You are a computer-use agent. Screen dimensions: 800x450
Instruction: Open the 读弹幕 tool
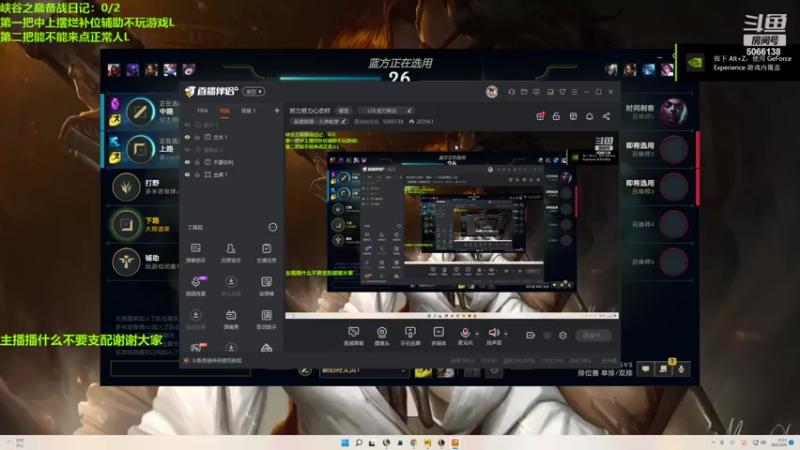click(266, 286)
